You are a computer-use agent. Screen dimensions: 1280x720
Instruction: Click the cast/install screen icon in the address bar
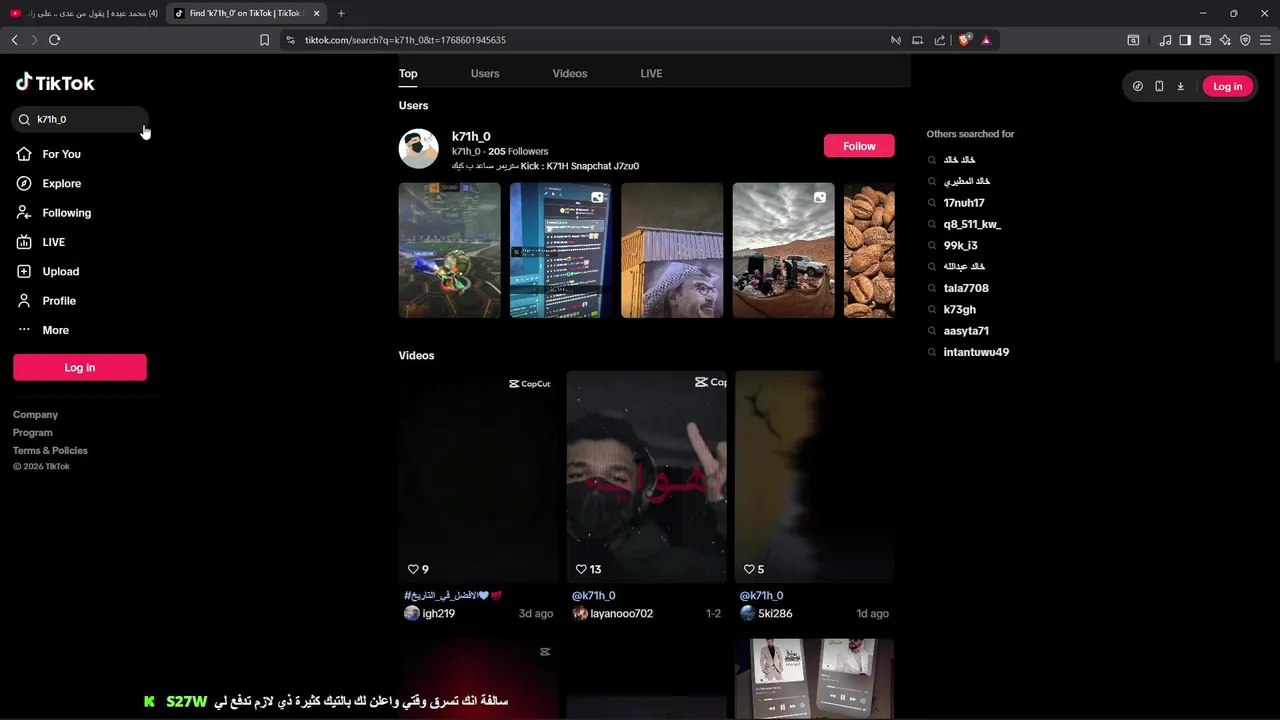click(x=917, y=40)
